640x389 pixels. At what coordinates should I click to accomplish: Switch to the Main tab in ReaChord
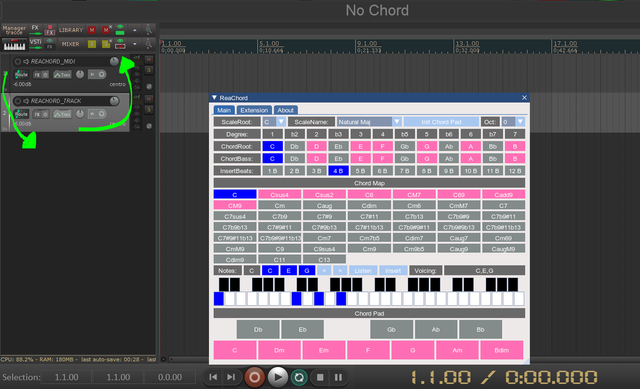(224, 110)
